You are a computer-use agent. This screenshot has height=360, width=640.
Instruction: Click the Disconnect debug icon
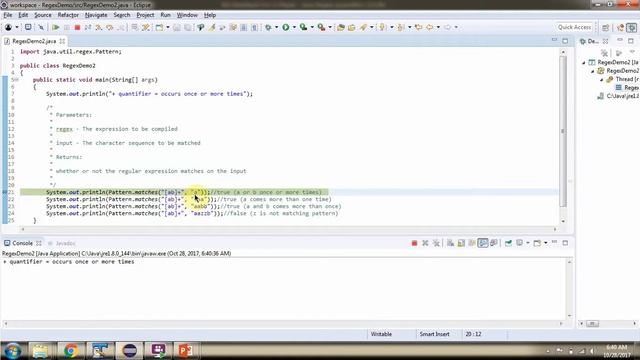tap(88, 27)
